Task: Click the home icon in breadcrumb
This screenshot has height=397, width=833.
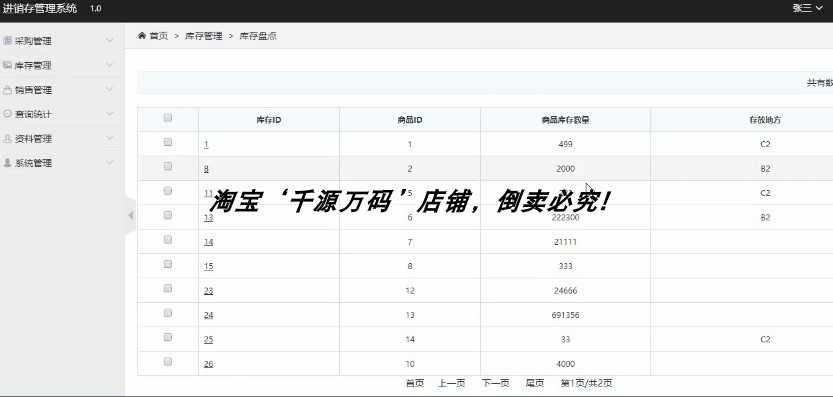Action: [x=142, y=36]
